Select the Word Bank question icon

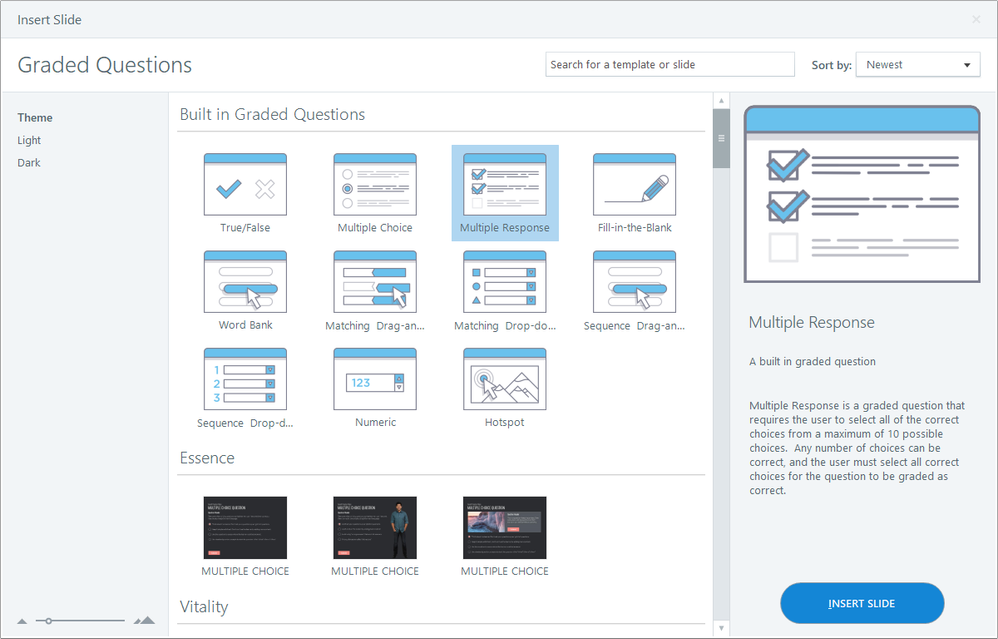point(245,282)
